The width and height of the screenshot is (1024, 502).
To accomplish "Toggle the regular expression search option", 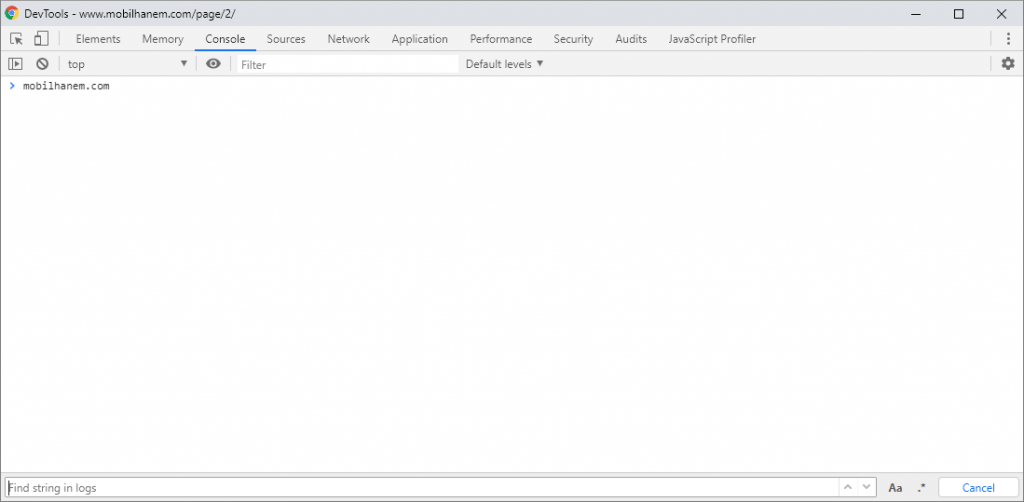I will 921,488.
